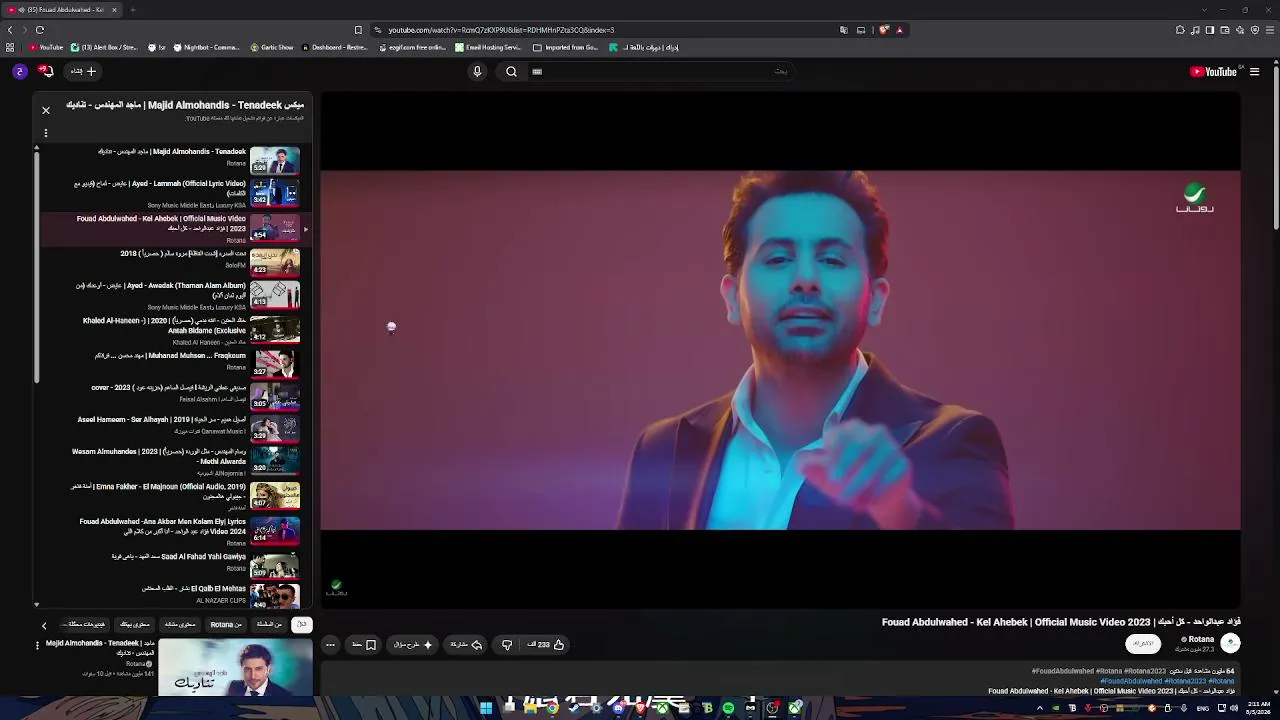The height and width of the screenshot is (720, 1280).
Task: Click the YouTube search magnifier icon
Action: 511,71
